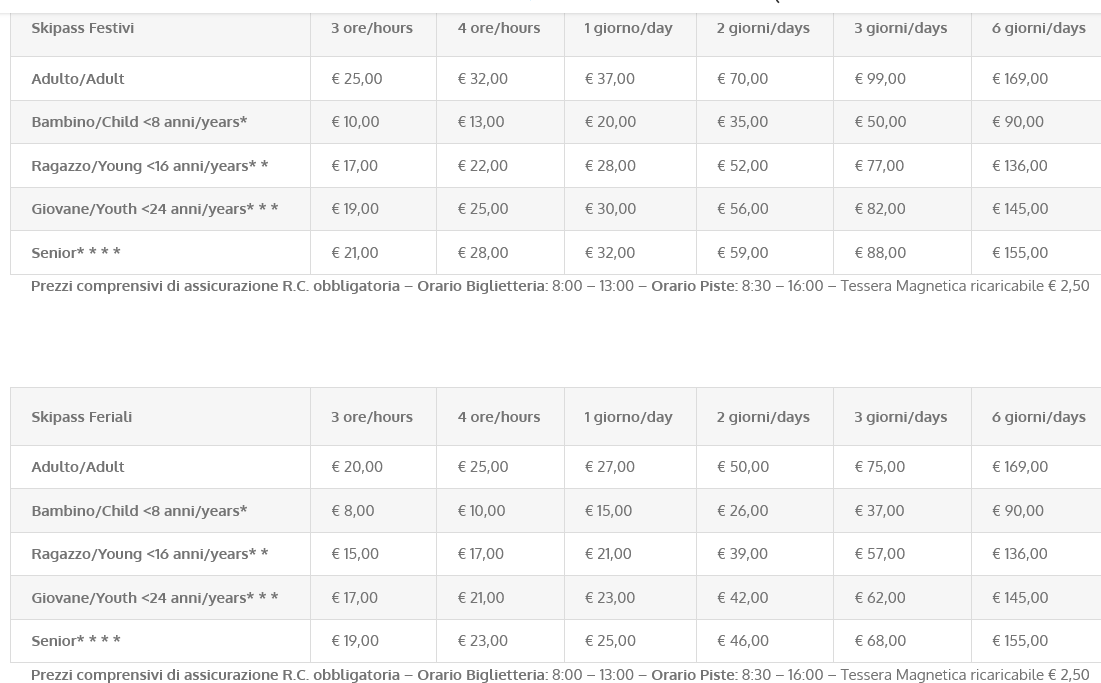Image resolution: width=1101 pixels, height=683 pixels.
Task: Click the Skipass Festivi table header
Action: [x=83, y=28]
